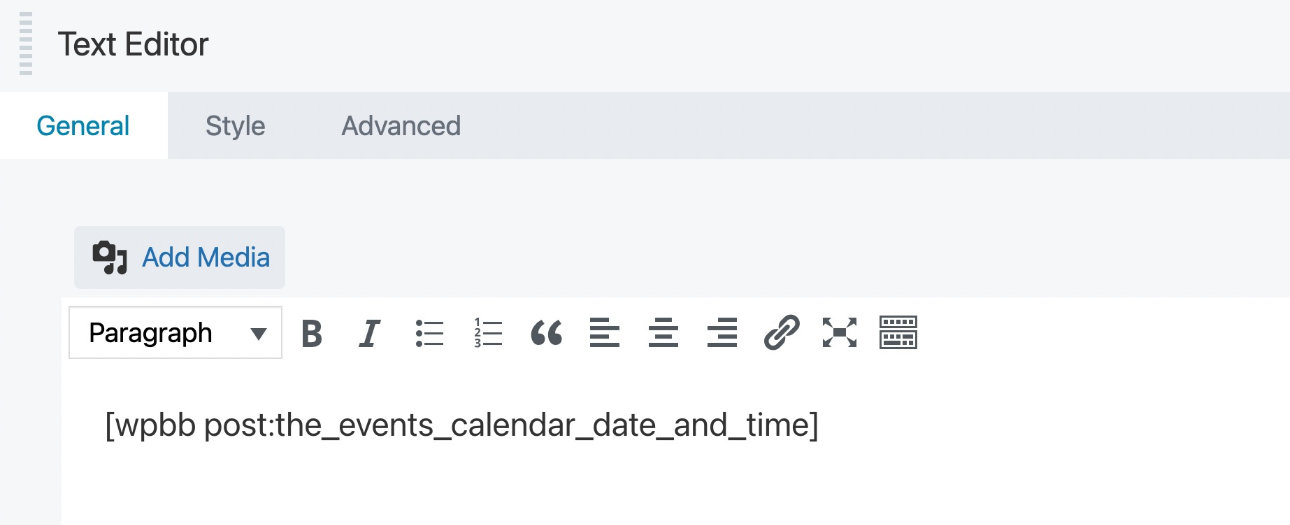
Task: Enter fullscreen editing mode
Action: [840, 333]
